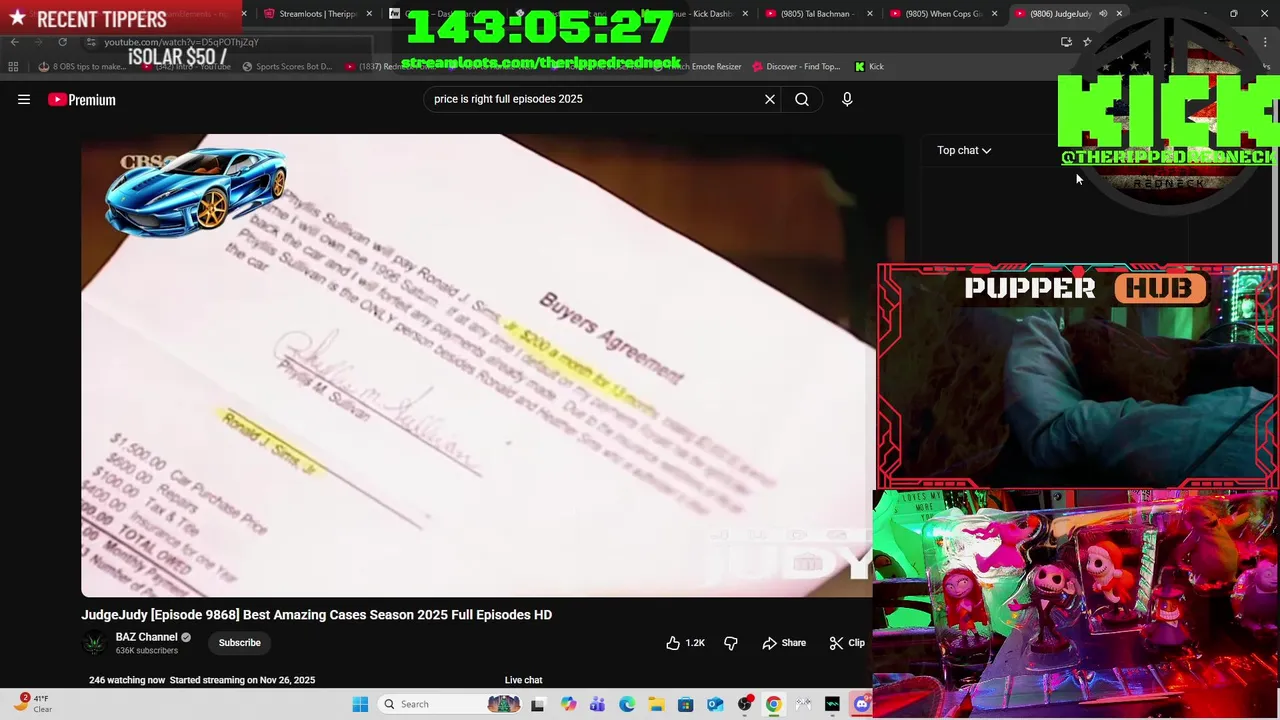Switch to the 'When Cops Go' tab
This screenshot has height=720, width=1280.
click(x=942, y=14)
